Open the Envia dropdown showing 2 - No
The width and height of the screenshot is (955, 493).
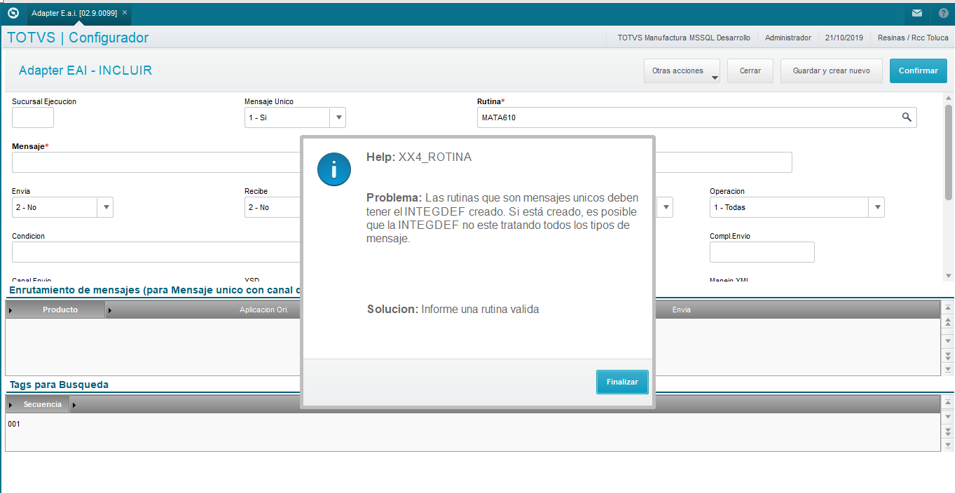point(106,207)
